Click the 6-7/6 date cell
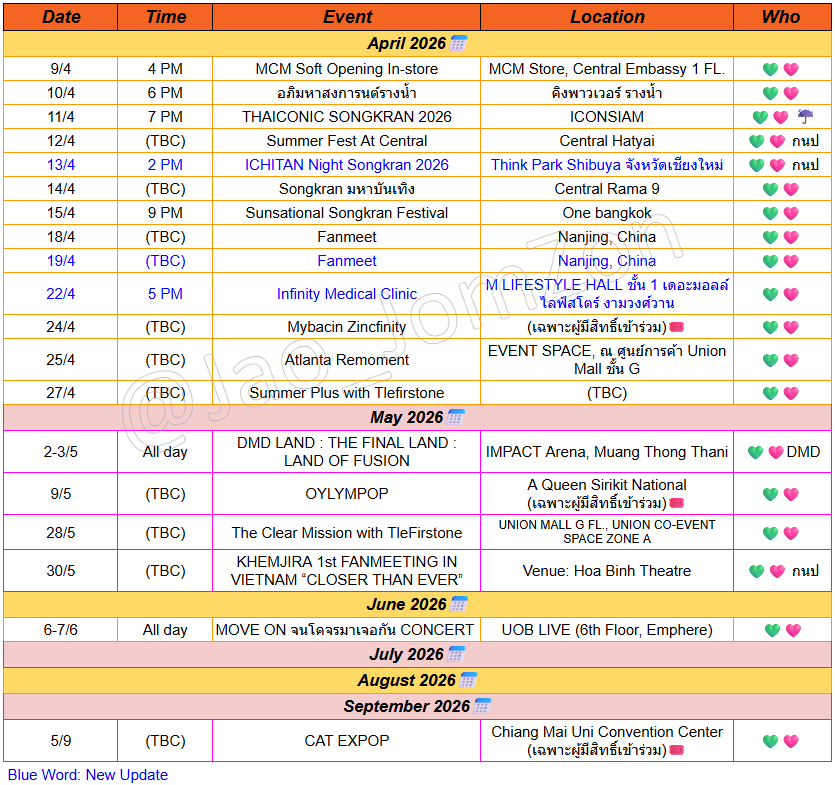This screenshot has height=785, width=835. click(61, 629)
